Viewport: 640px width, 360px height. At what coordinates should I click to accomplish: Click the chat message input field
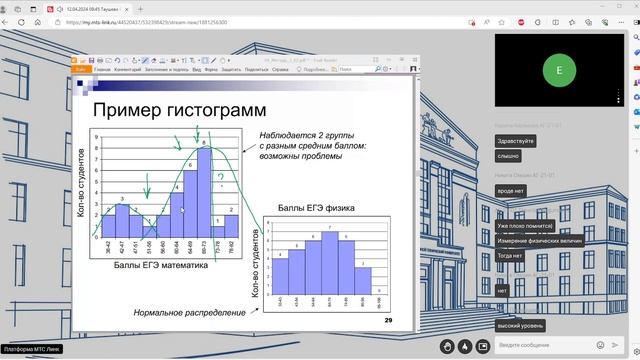(545, 345)
